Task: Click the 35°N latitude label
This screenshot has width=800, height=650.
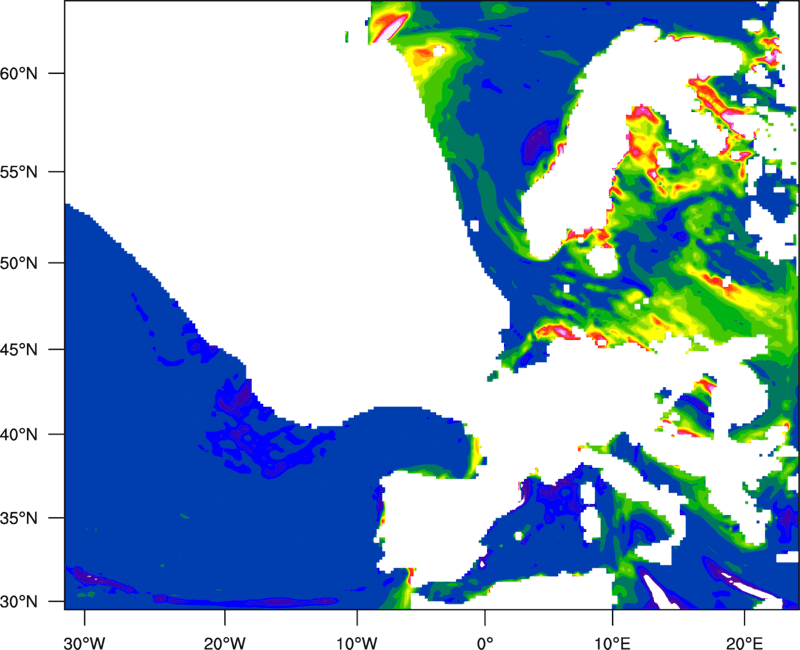Action: pos(18,518)
